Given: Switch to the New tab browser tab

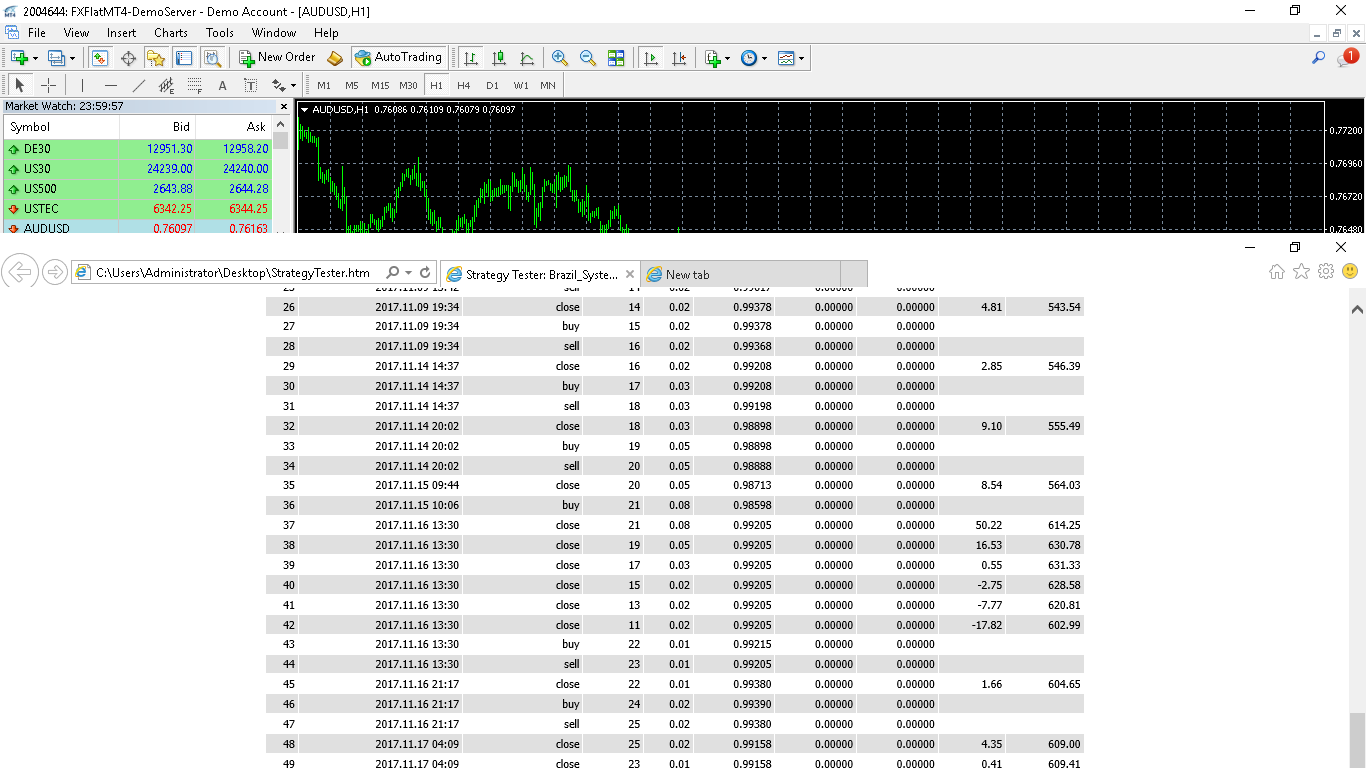Looking at the screenshot, I should [741, 274].
